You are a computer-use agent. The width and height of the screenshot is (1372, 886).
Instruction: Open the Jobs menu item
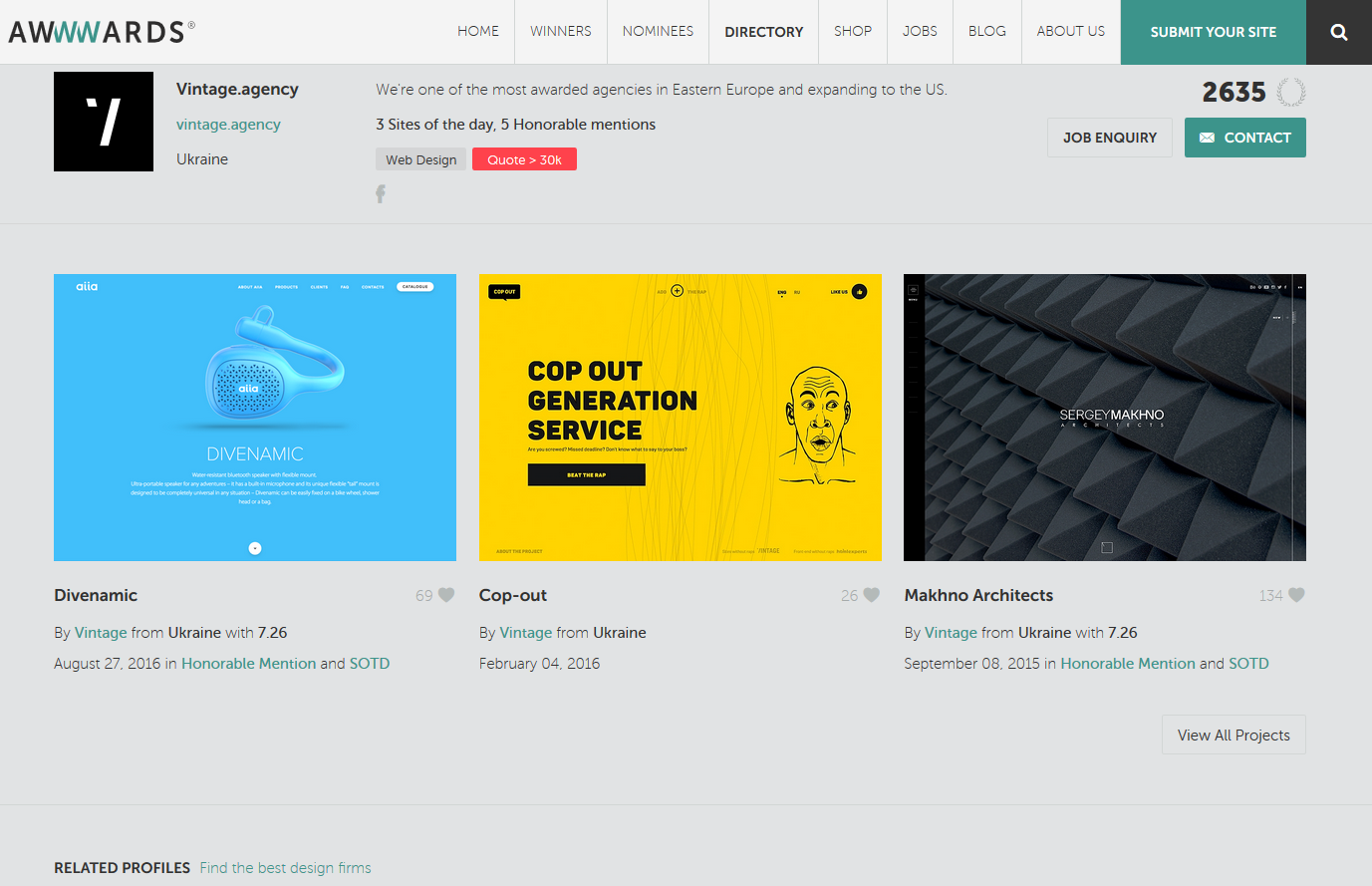pyautogui.click(x=920, y=32)
